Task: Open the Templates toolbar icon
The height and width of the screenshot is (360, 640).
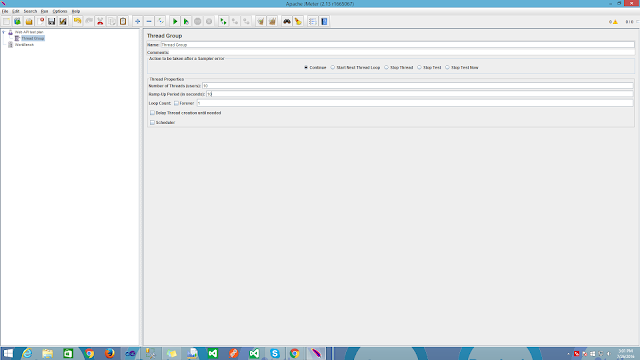Action: (18, 21)
